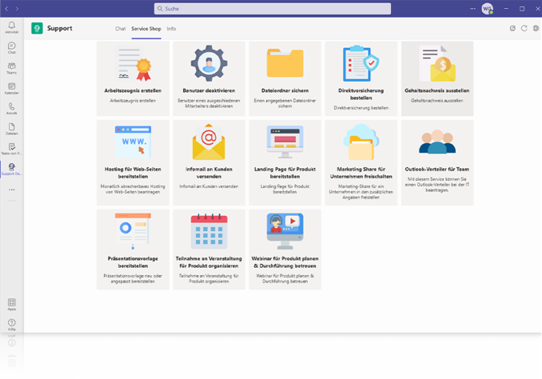
Task: Click the green Support app logo
Action: [37, 28]
